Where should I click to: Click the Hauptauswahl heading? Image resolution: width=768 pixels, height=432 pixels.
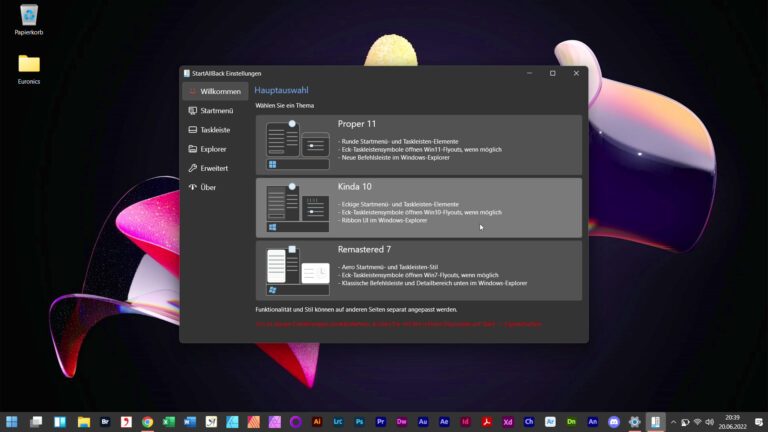point(282,90)
